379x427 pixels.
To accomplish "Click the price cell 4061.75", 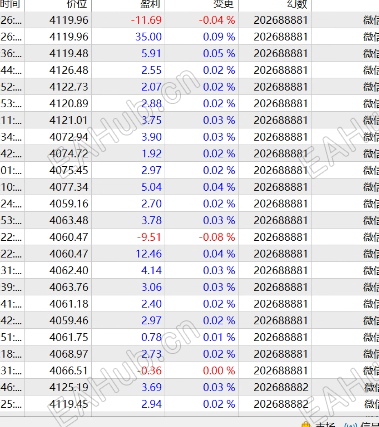I will 69,337.
